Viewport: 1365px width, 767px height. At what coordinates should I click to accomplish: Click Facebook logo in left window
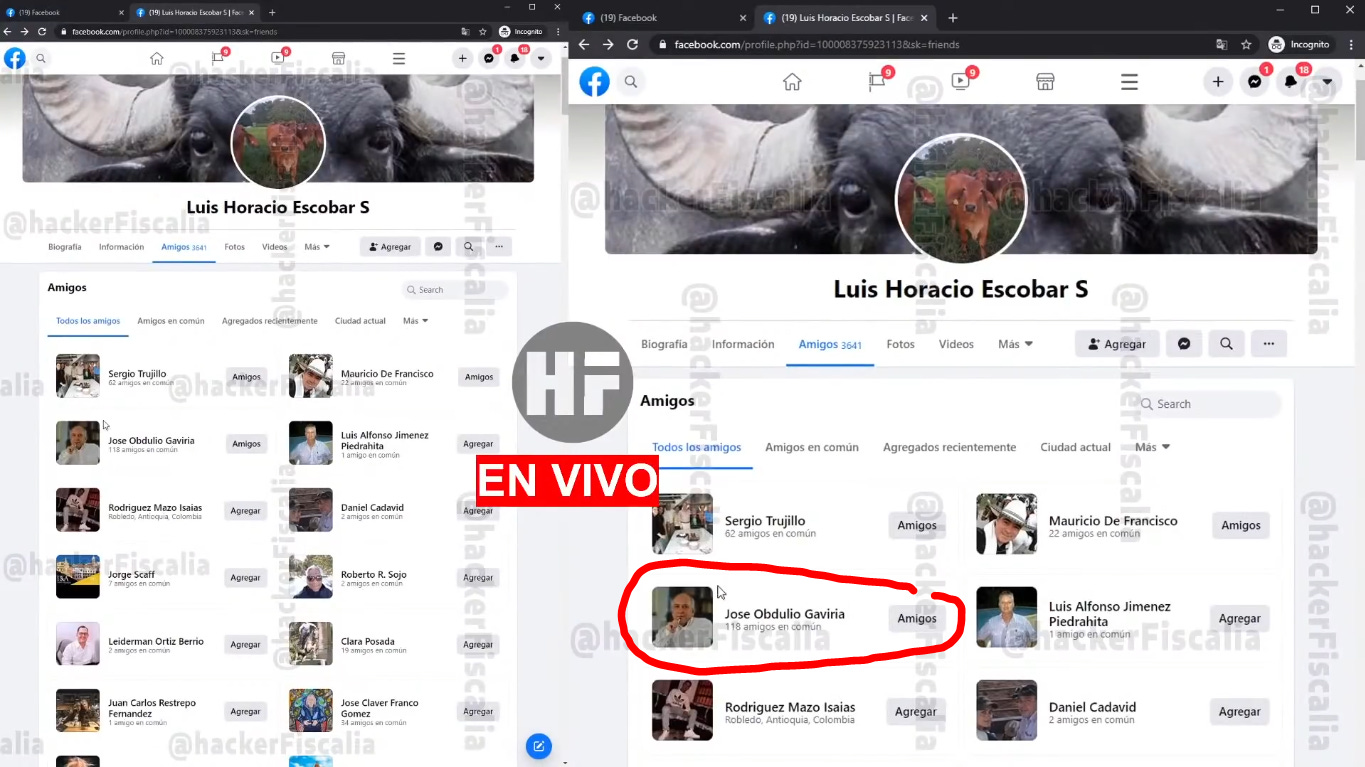coord(14,58)
